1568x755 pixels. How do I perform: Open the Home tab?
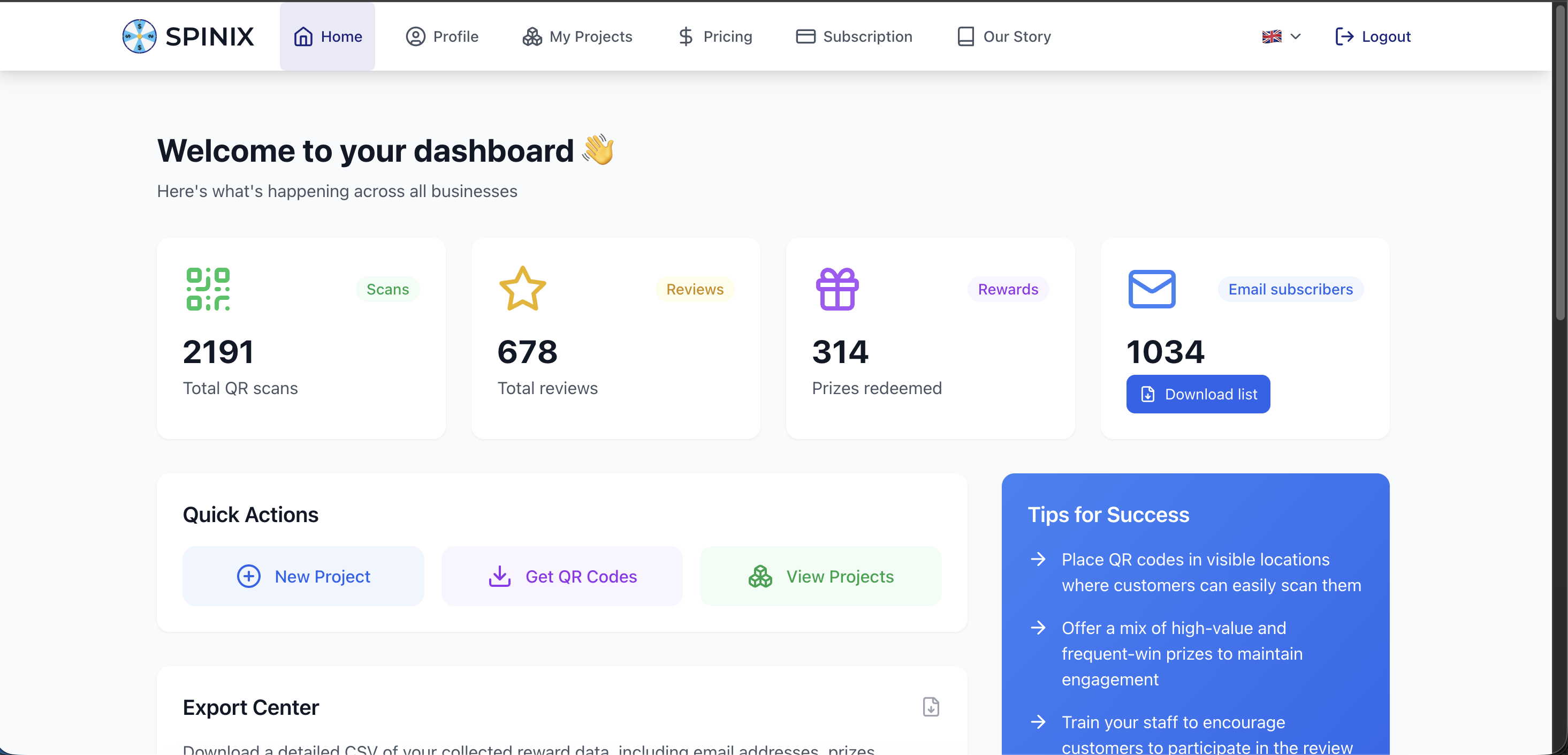point(328,36)
